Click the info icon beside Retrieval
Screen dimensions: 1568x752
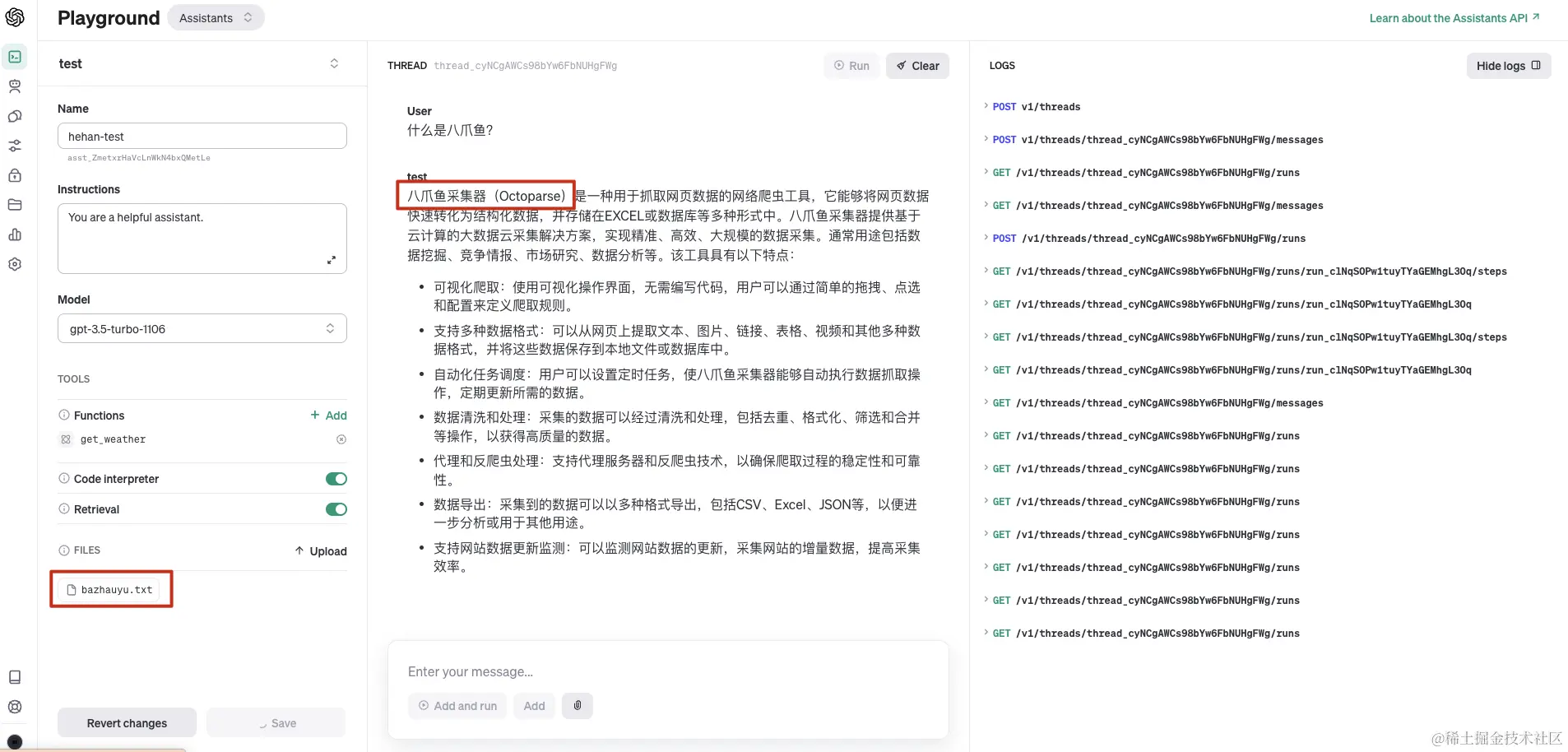tap(64, 508)
